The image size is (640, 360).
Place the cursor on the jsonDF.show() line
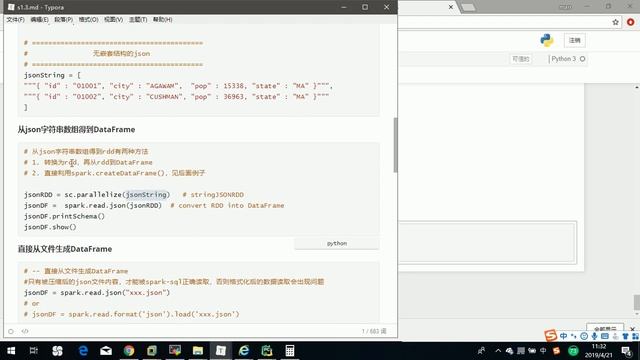[x=50, y=227]
